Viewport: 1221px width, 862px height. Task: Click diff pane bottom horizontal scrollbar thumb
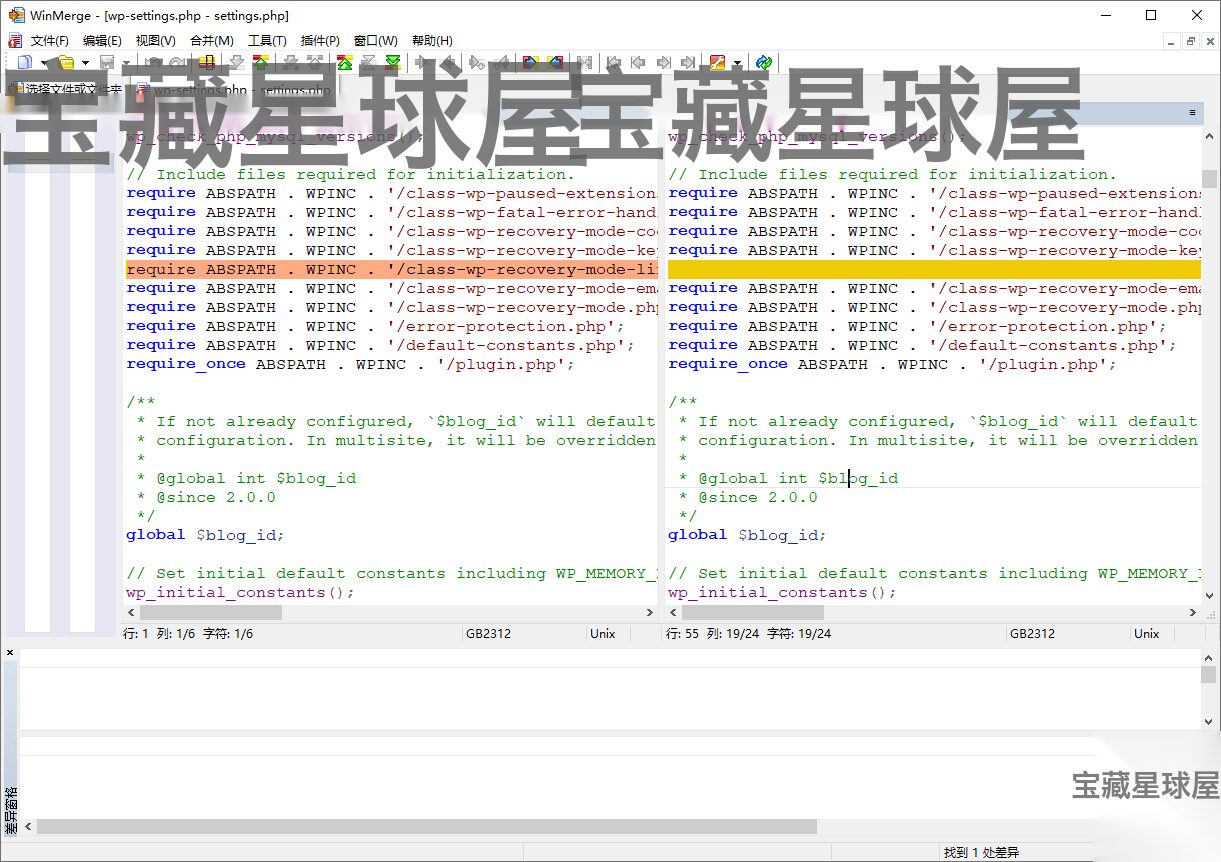click(x=427, y=827)
